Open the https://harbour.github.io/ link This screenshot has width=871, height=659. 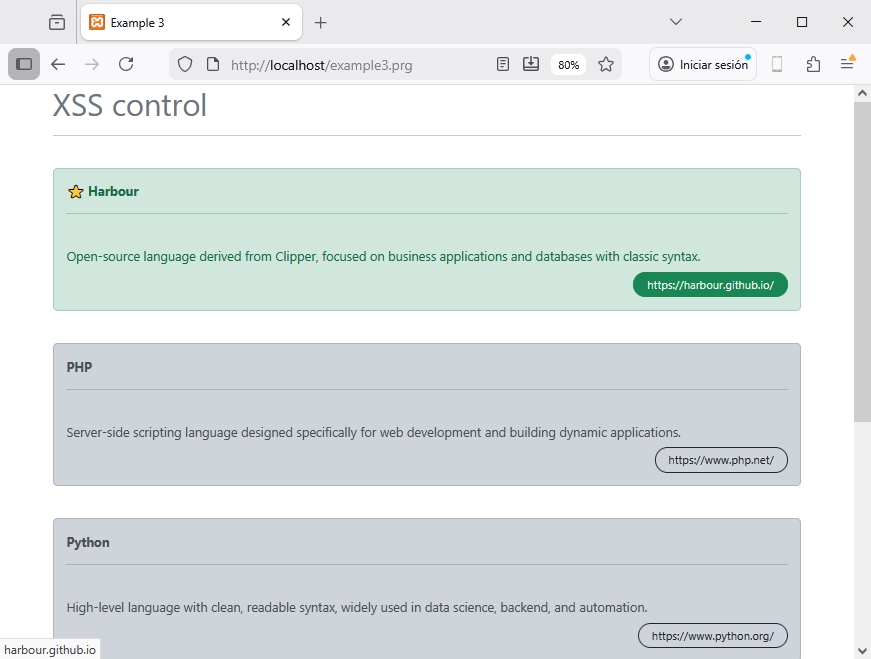pos(710,285)
